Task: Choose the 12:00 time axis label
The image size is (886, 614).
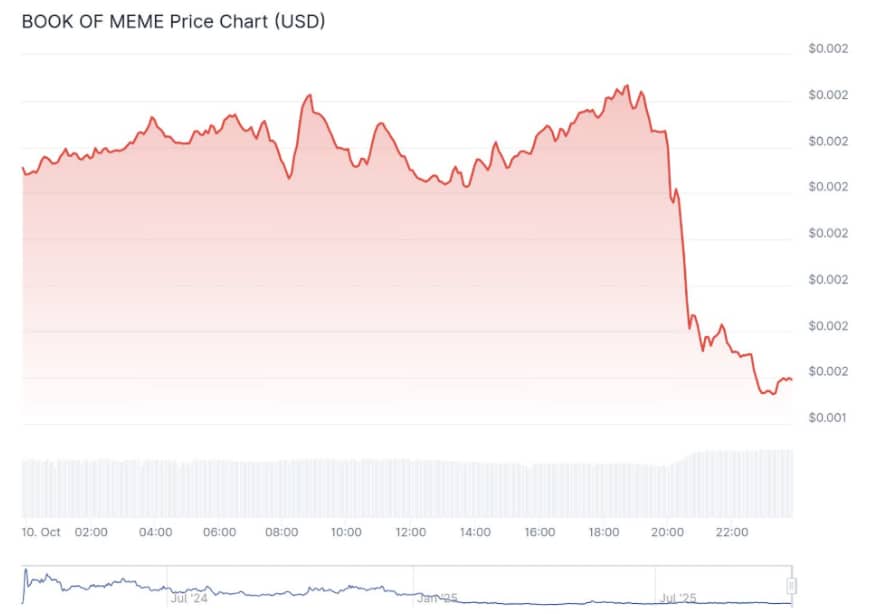Action: tap(411, 532)
